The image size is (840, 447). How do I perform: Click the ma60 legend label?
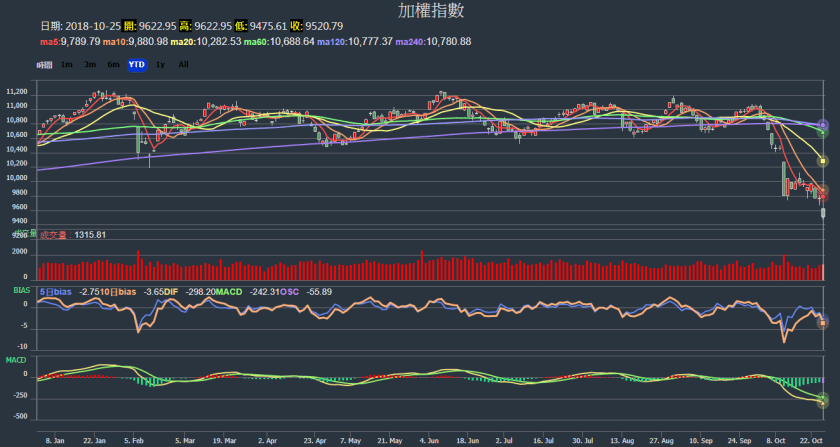(258, 41)
